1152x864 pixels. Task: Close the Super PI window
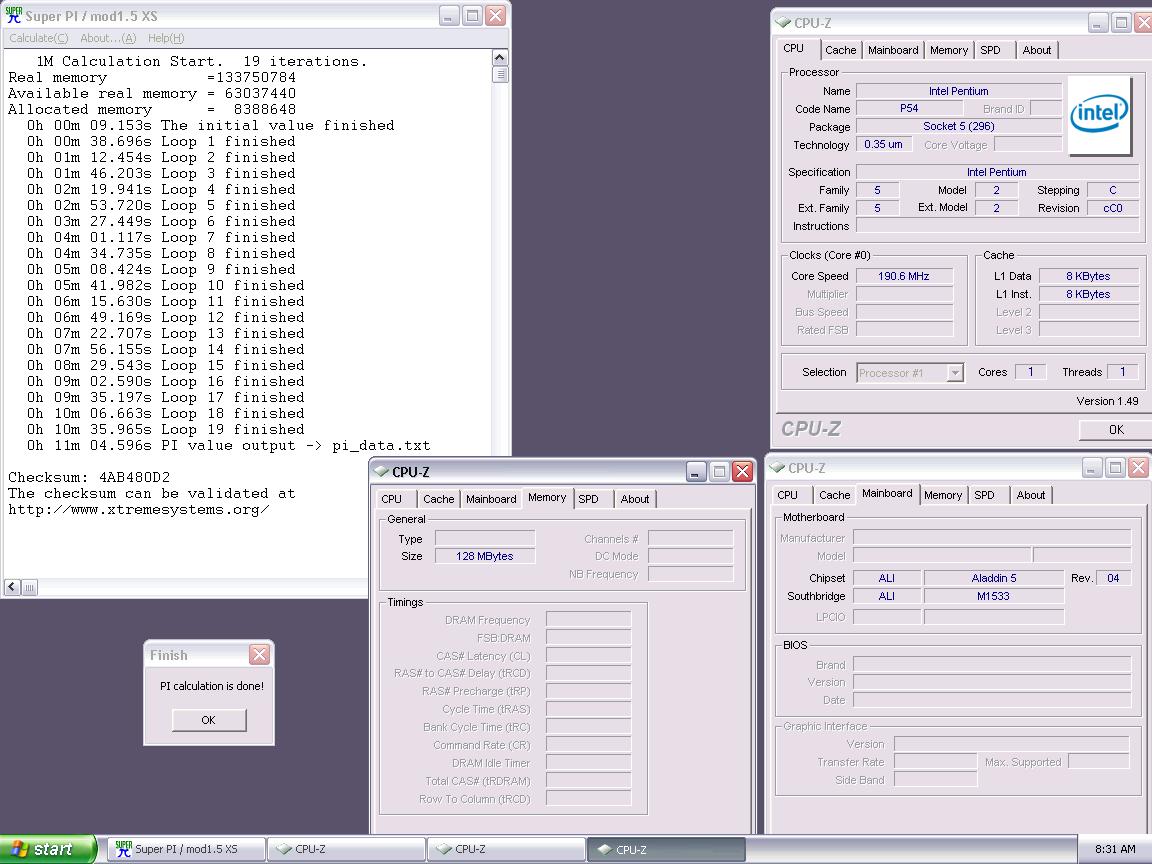[496, 15]
